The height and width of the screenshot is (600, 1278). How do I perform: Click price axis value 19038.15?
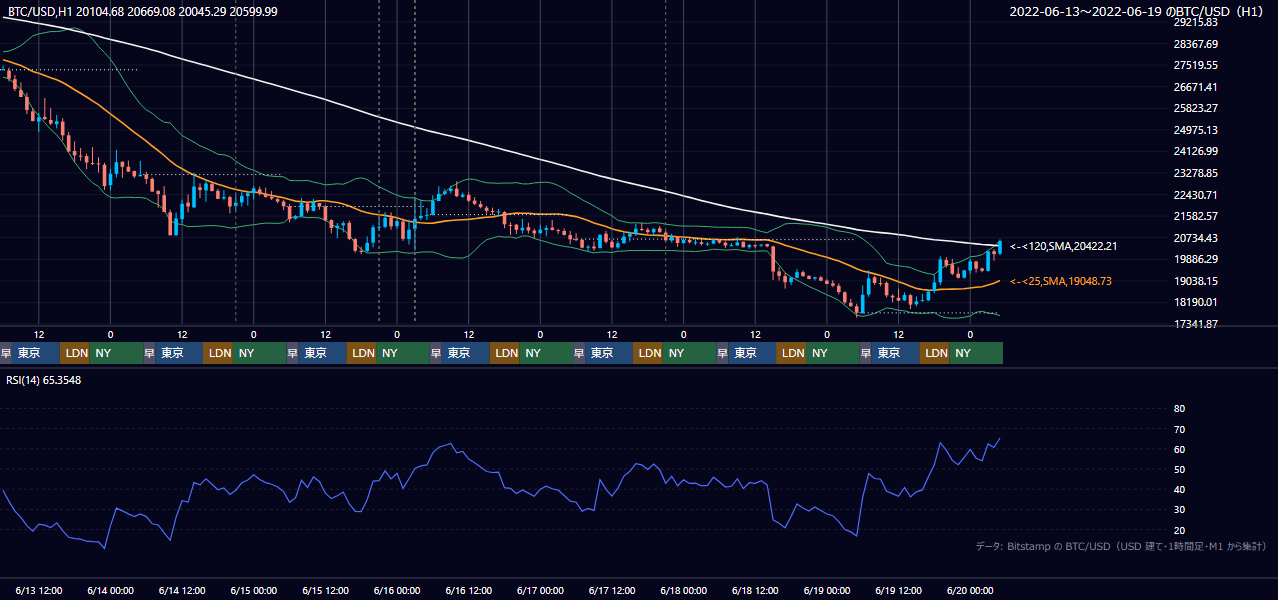(x=1195, y=281)
